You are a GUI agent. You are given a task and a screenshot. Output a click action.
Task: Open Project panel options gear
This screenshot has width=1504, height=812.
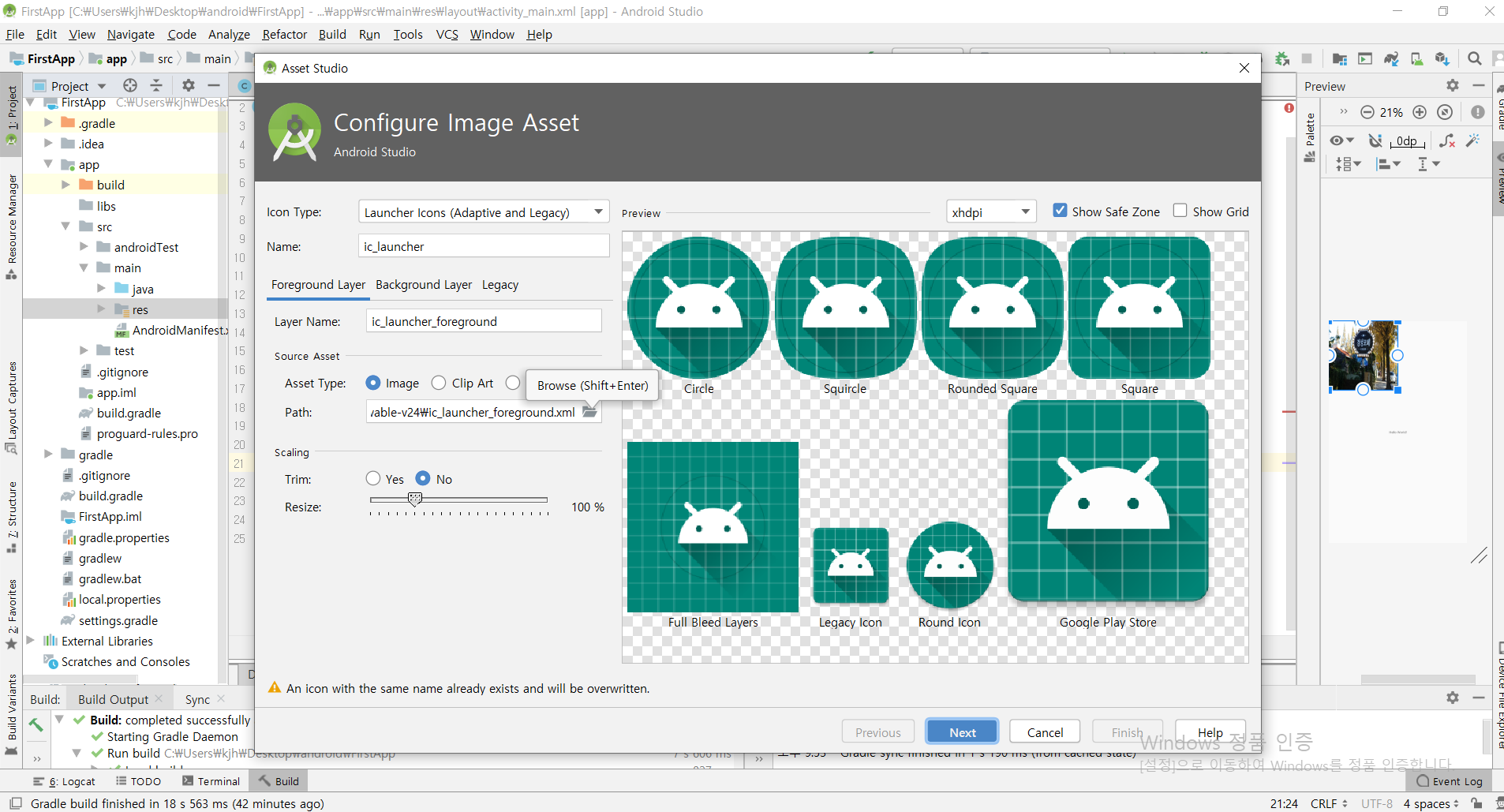click(188, 85)
